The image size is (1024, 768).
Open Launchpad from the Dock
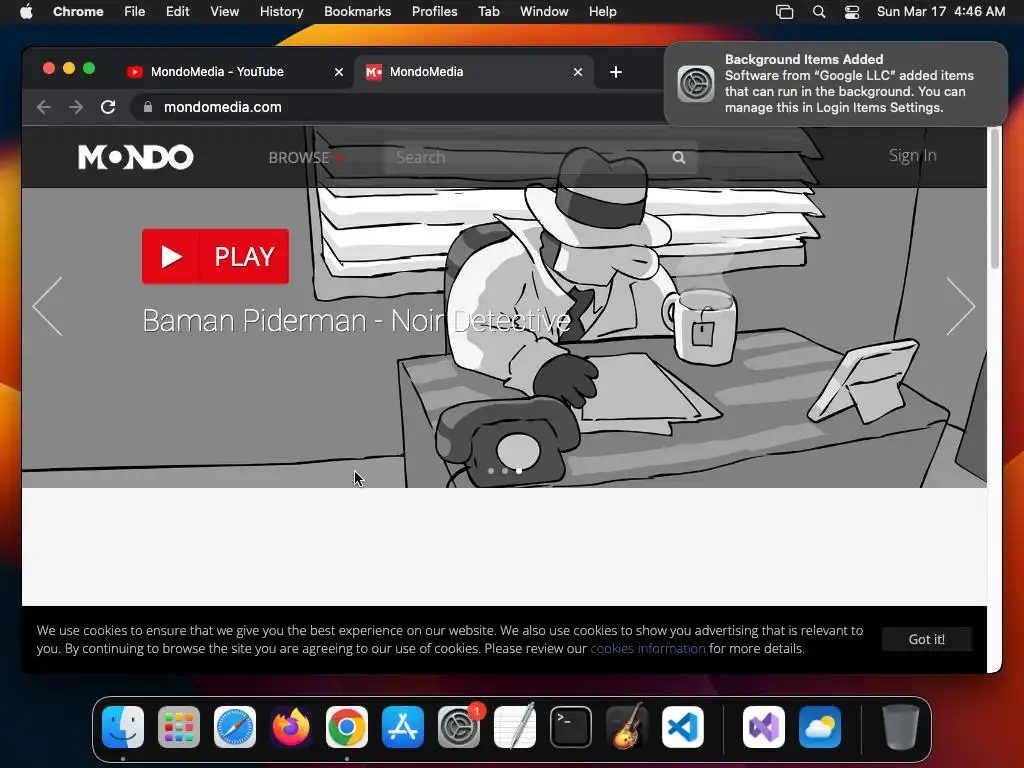179,727
